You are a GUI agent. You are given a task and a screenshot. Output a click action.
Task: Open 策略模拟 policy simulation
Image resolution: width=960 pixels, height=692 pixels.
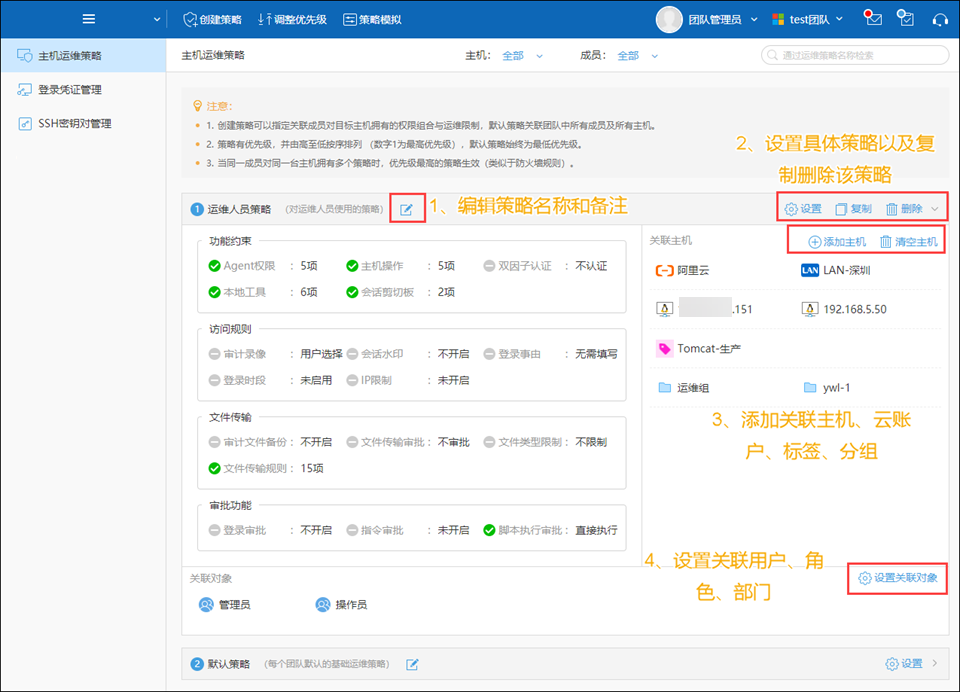pyautogui.click(x=372, y=19)
